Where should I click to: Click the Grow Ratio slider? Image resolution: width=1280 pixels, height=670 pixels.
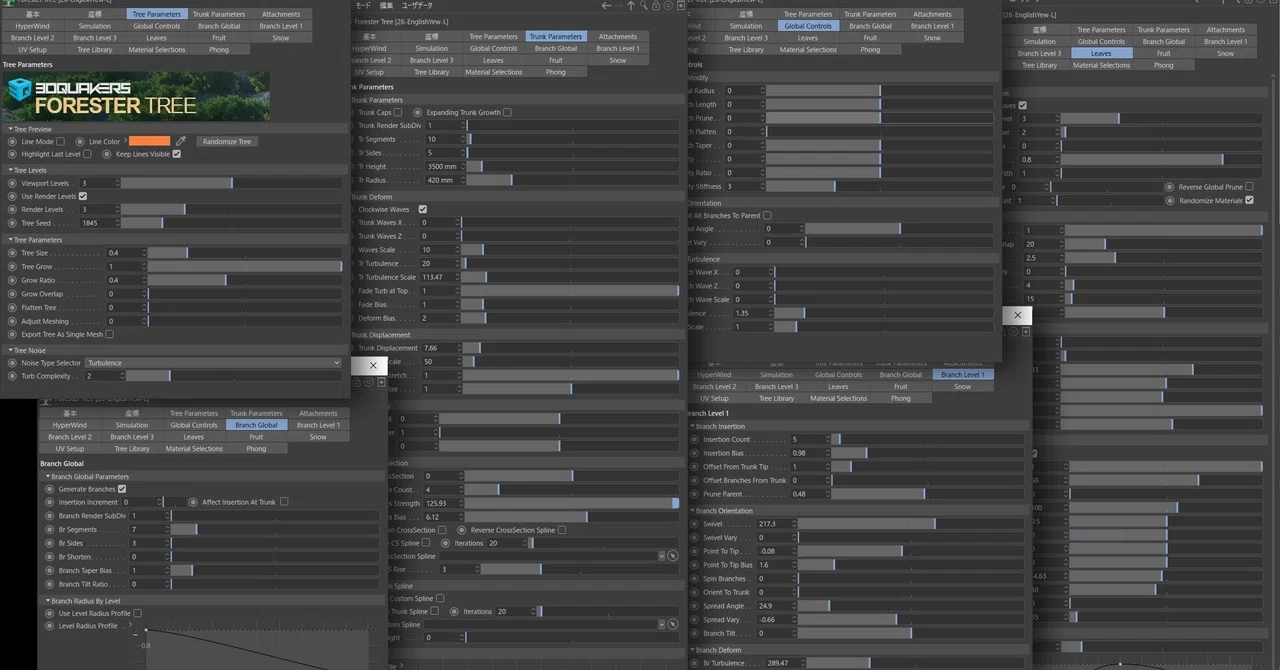tap(245, 281)
